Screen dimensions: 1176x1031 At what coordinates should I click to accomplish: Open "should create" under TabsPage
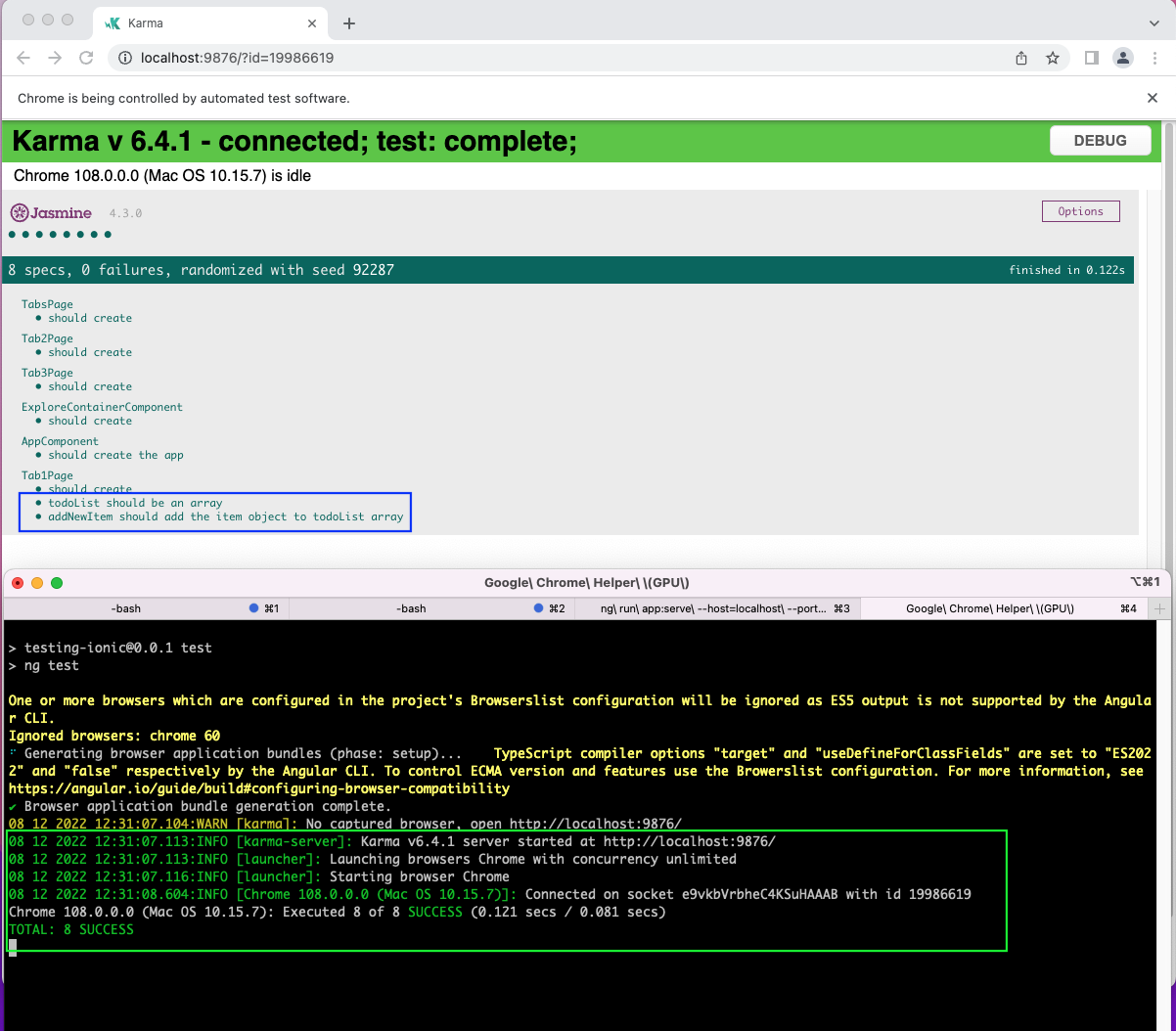pos(90,318)
